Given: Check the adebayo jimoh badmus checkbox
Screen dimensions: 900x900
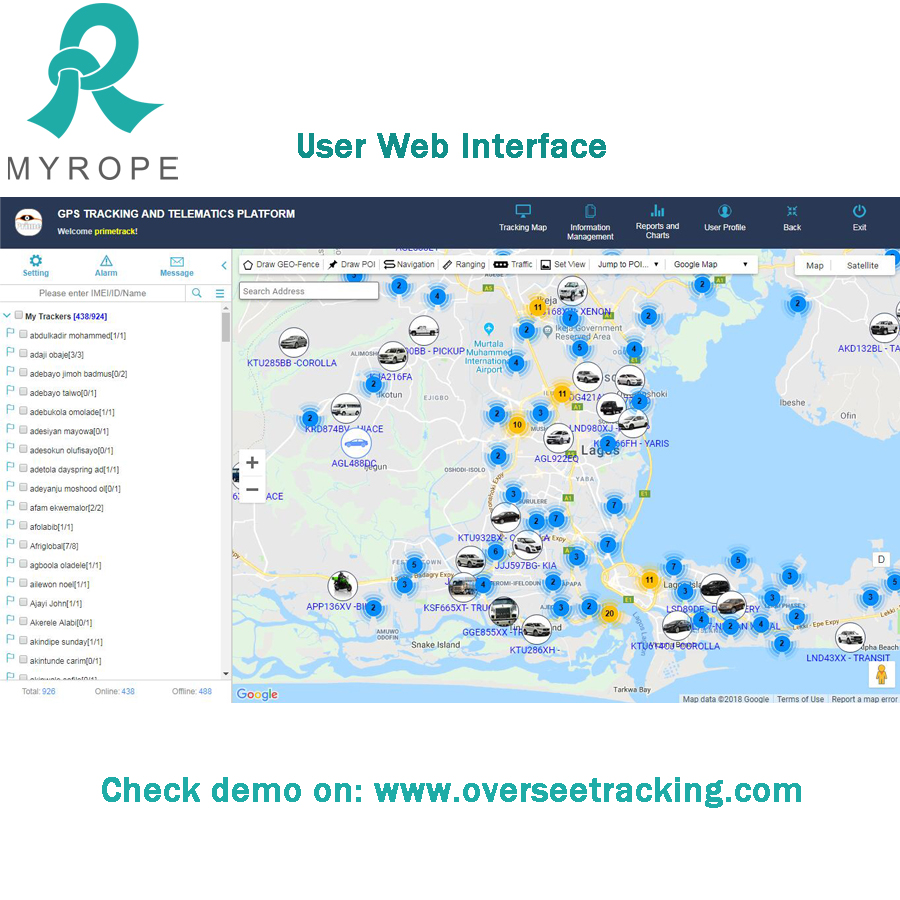Looking at the screenshot, I should point(23,373).
